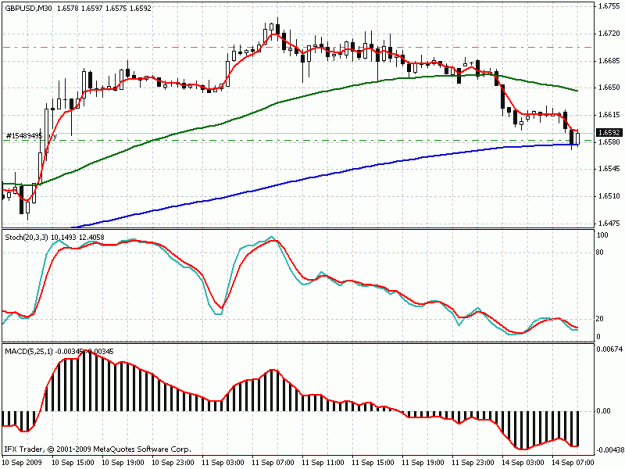The width and height of the screenshot is (625, 469).
Task: Select price scale value 1.6650
Action: point(609,87)
